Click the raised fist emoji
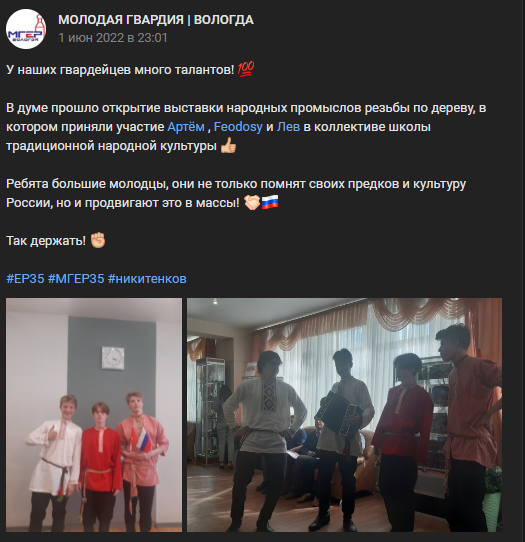Image resolution: width=525 pixels, height=542 pixels. pos(98,240)
